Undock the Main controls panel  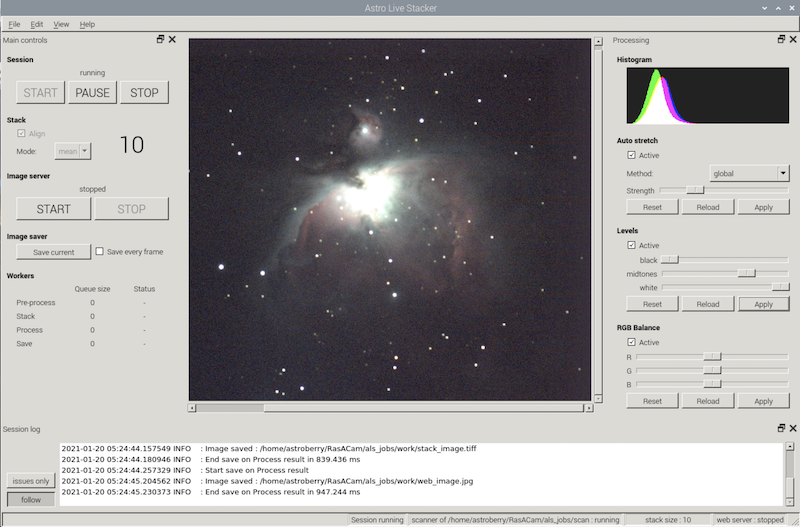[161, 40]
